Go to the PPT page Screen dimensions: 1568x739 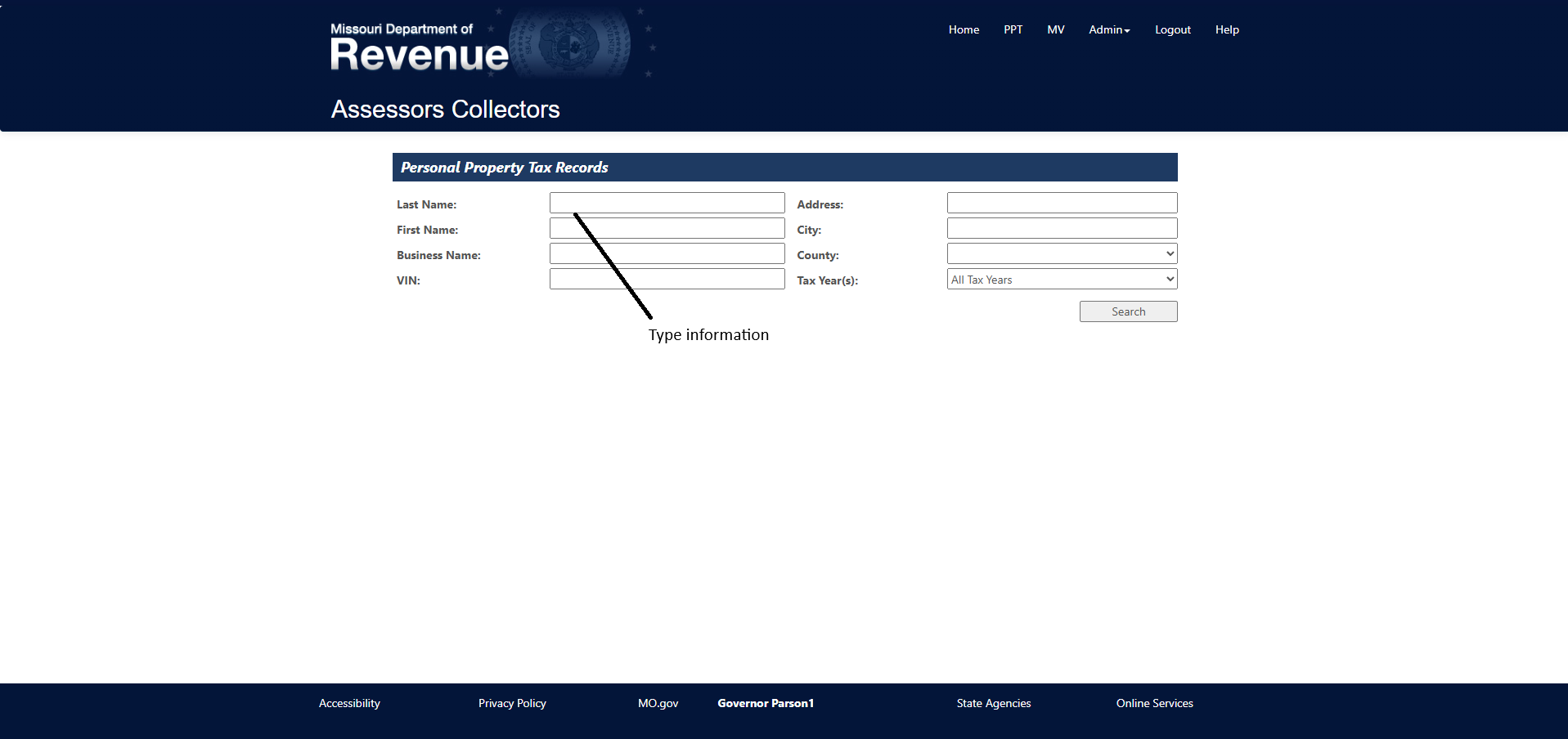1013,29
